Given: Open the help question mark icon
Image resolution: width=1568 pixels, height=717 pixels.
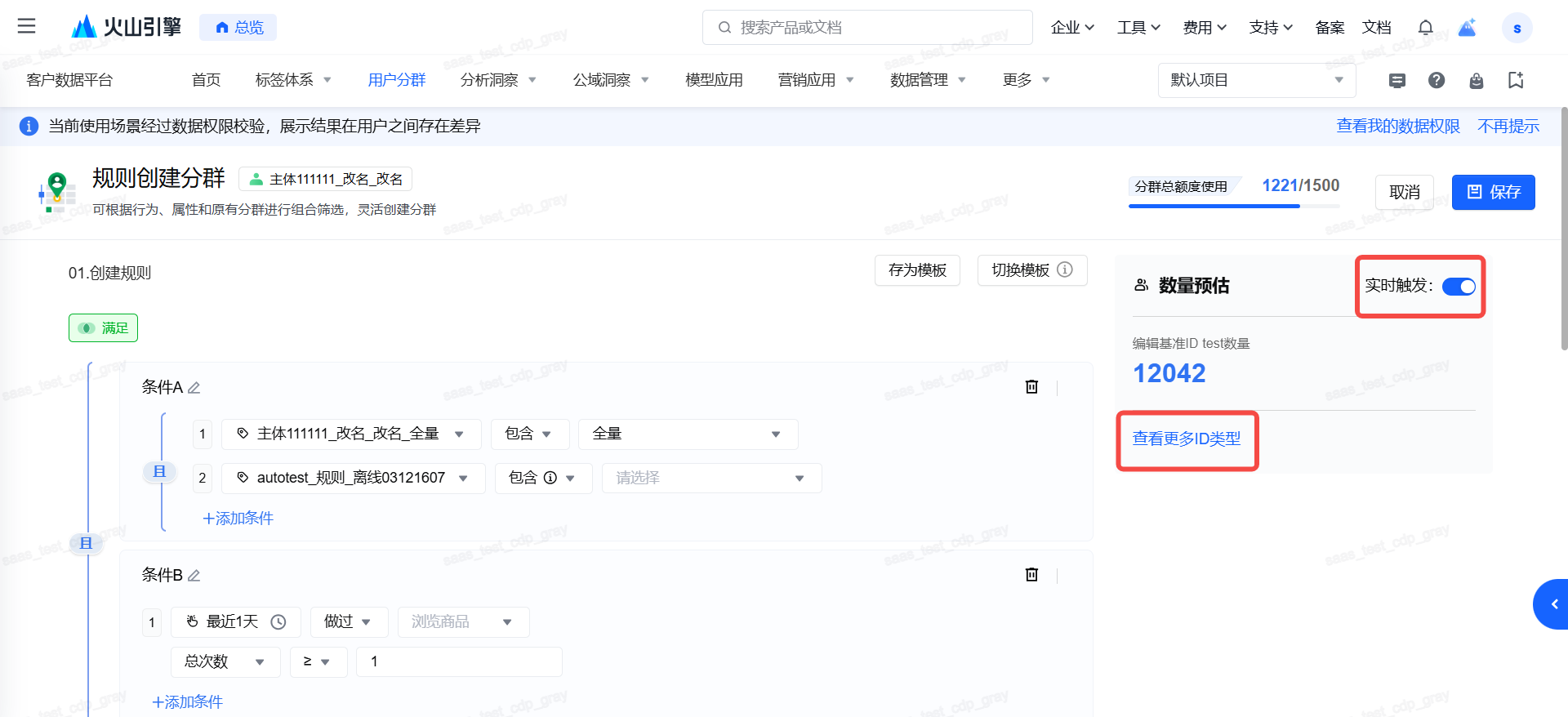Looking at the screenshot, I should tap(1437, 80).
